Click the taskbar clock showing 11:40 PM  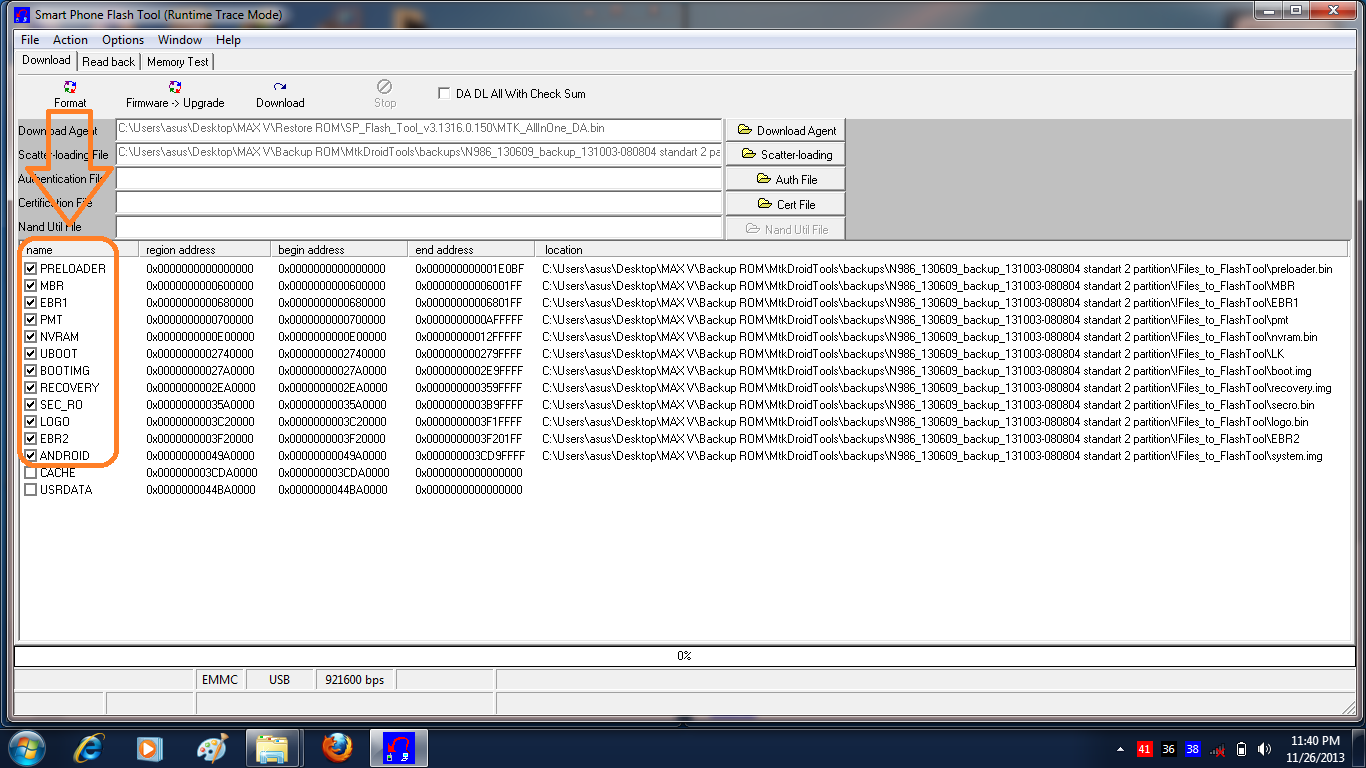(x=1315, y=749)
